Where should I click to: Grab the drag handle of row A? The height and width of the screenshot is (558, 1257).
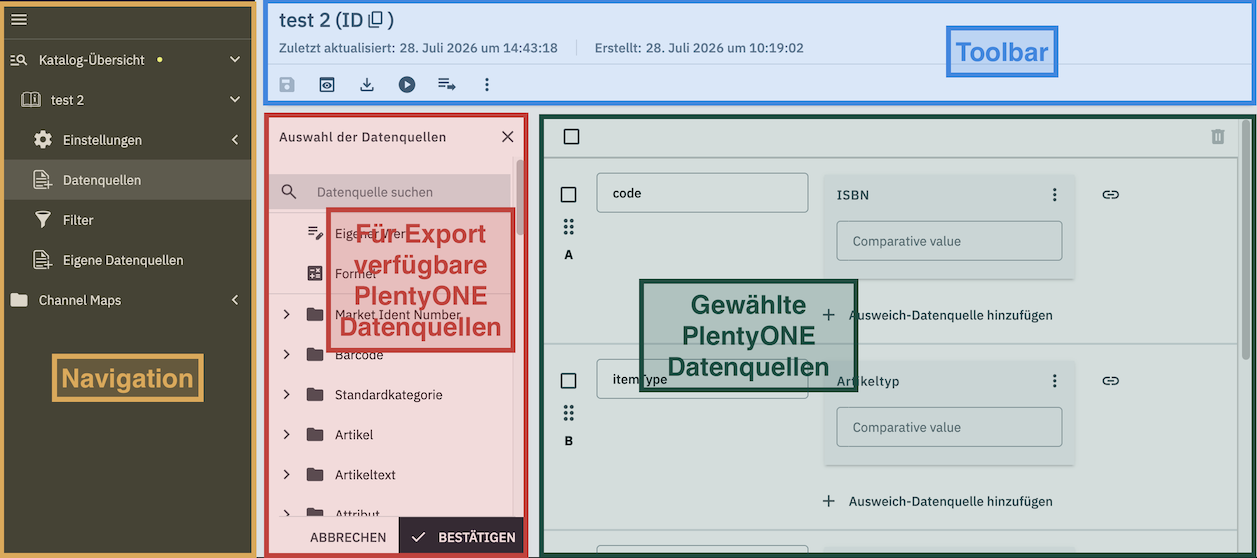click(569, 227)
